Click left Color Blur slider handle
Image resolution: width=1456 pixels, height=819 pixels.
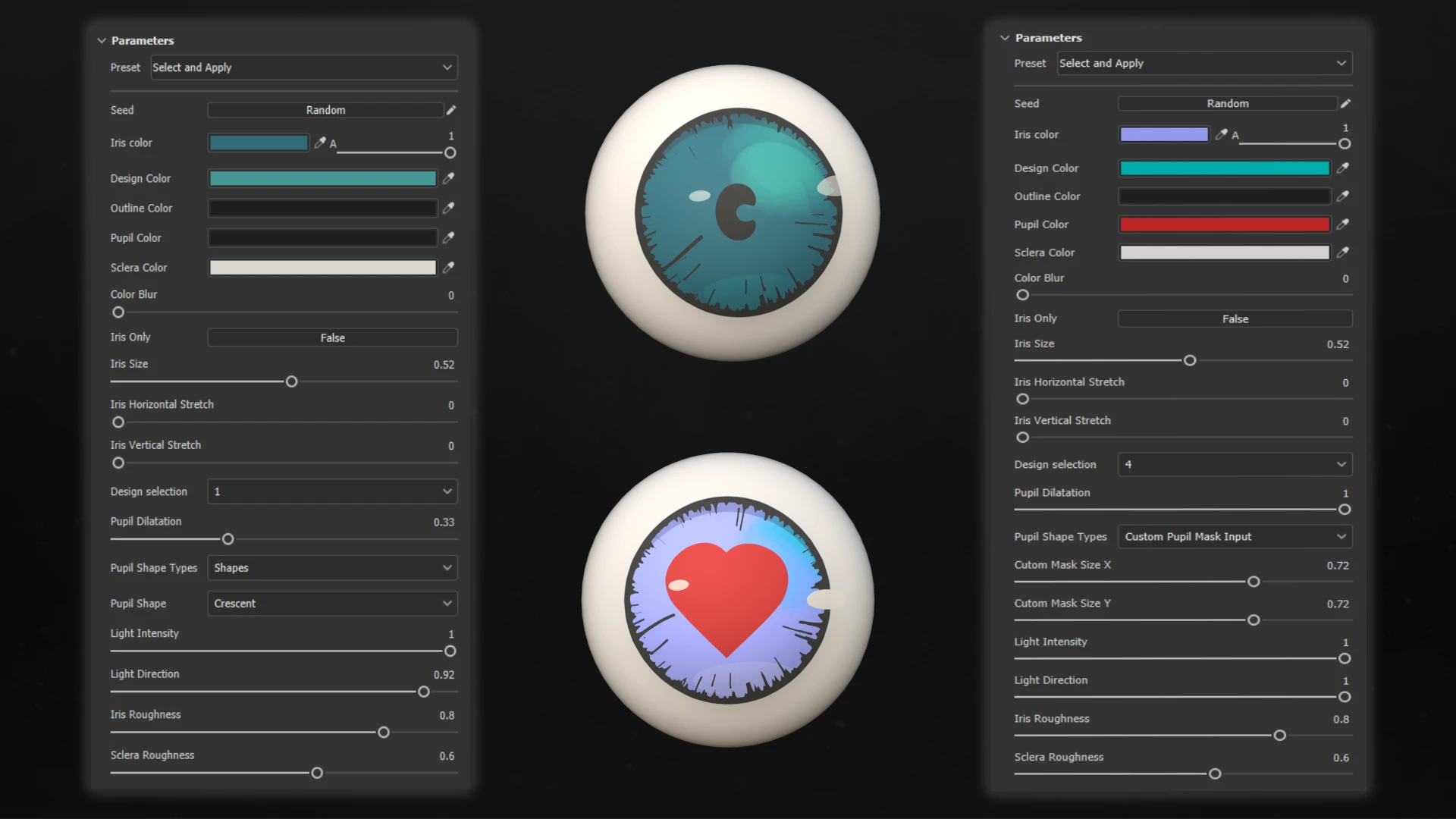tap(118, 312)
